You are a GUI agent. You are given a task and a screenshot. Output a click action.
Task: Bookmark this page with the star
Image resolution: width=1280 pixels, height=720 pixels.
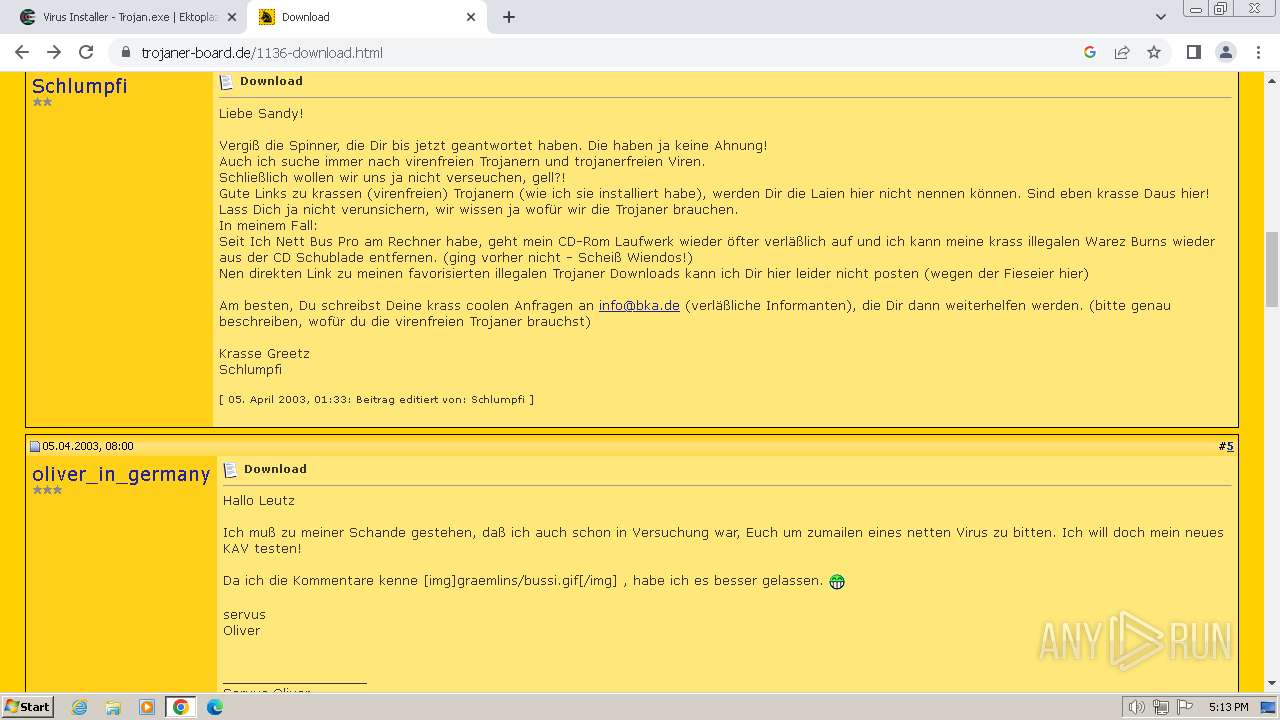1154,52
